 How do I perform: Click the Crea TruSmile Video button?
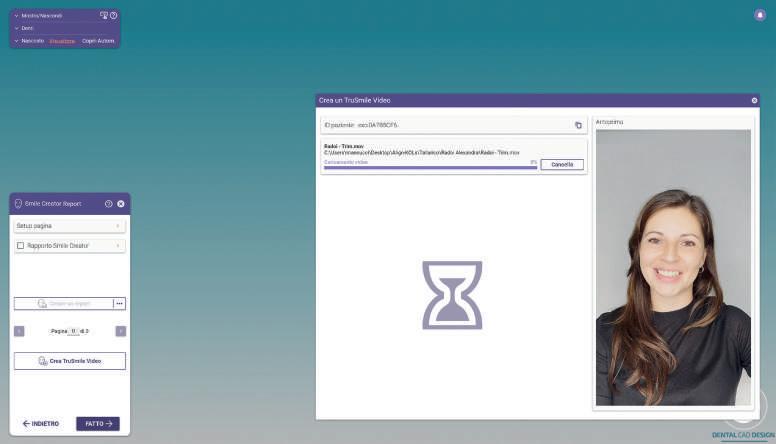coord(70,361)
